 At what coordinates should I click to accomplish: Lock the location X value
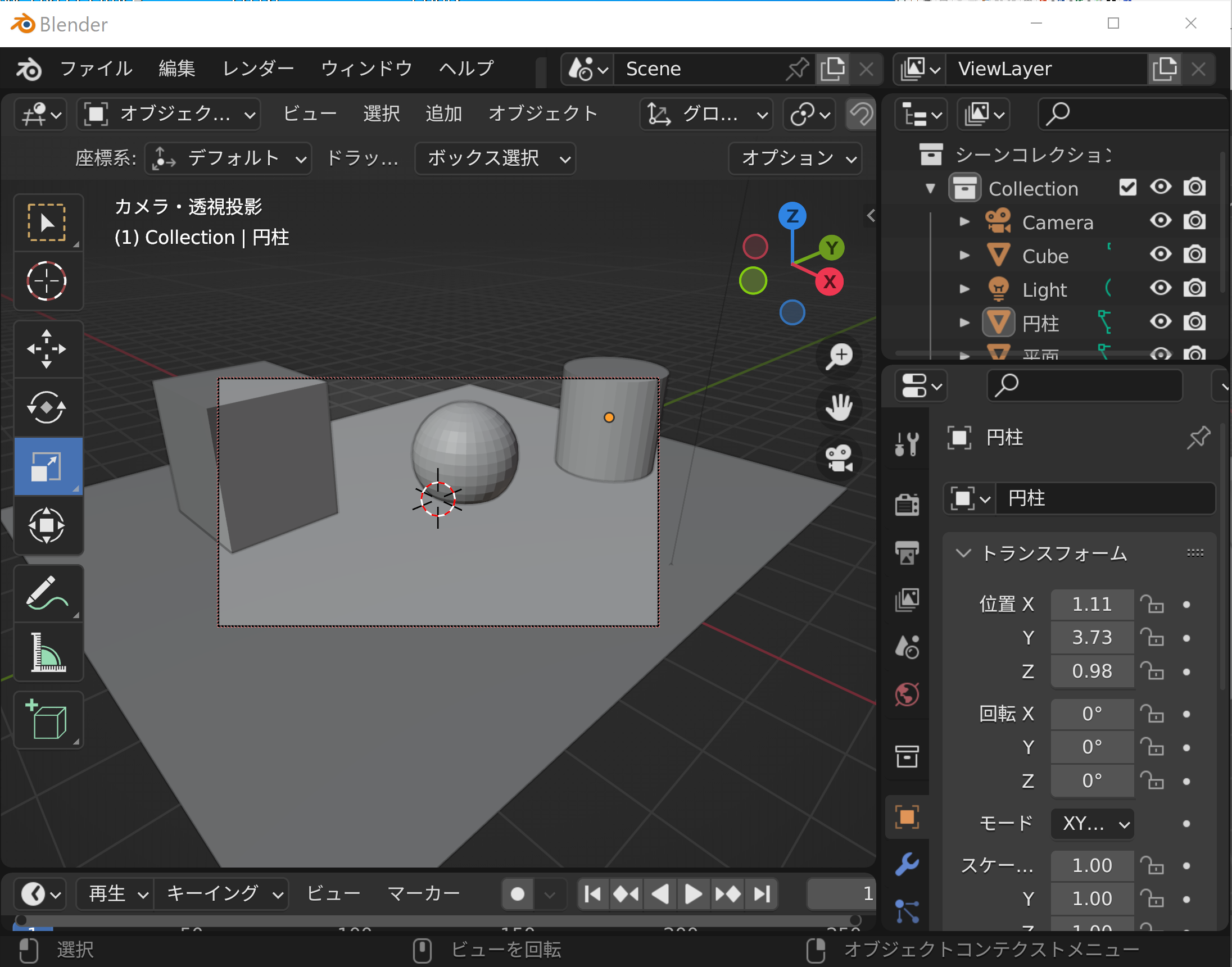[1152, 604]
